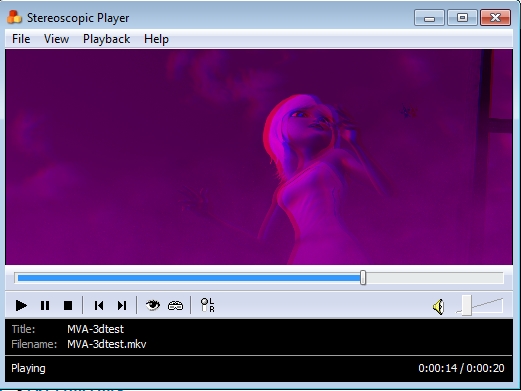Toggle the L/R swap eyes icon
The image size is (521, 391).
(x=207, y=305)
